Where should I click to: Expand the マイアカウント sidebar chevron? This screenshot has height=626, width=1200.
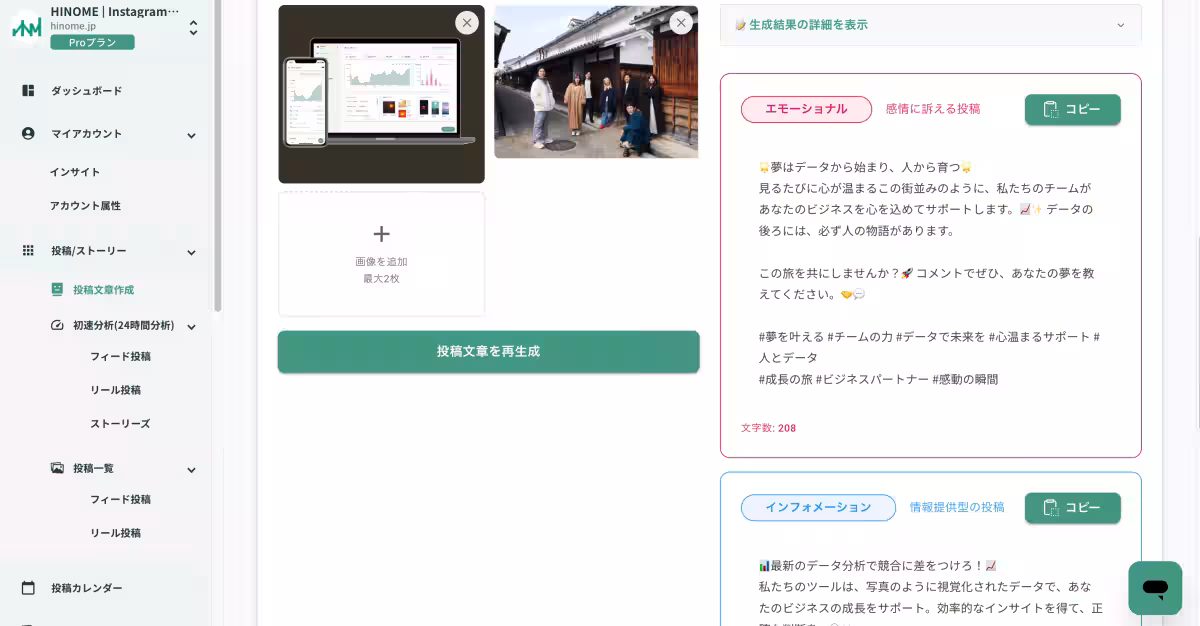point(190,133)
